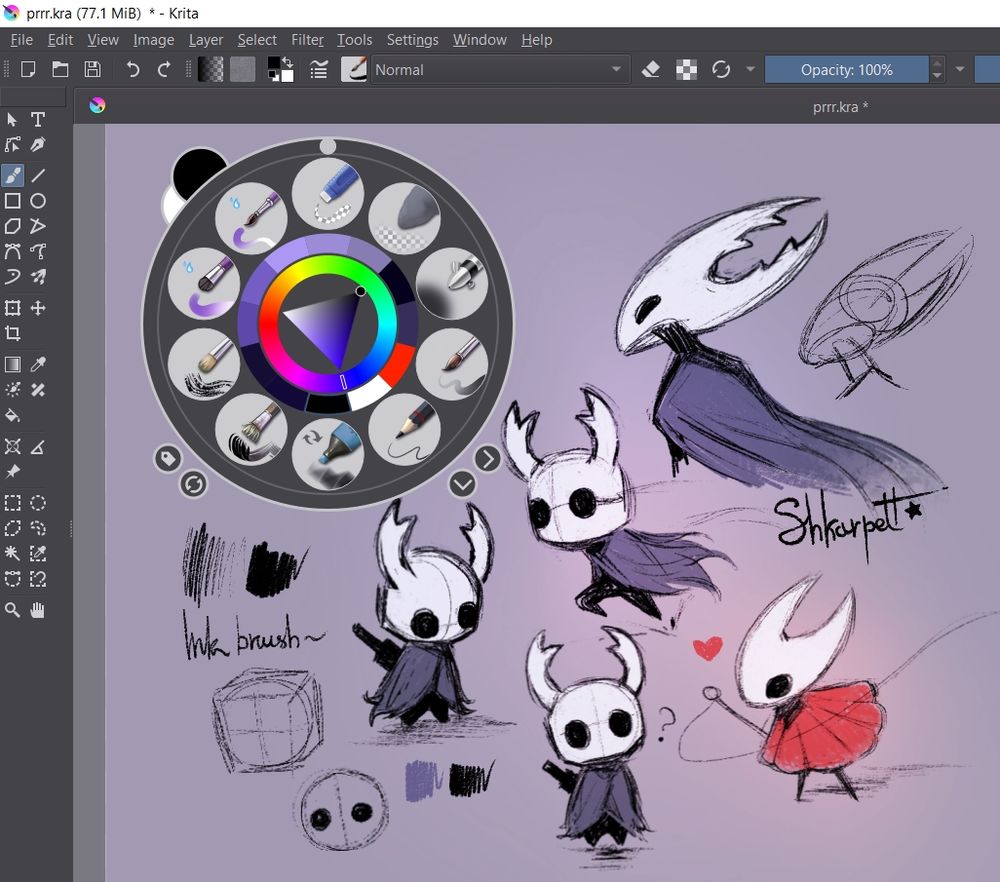Open the Edit menu

61,40
